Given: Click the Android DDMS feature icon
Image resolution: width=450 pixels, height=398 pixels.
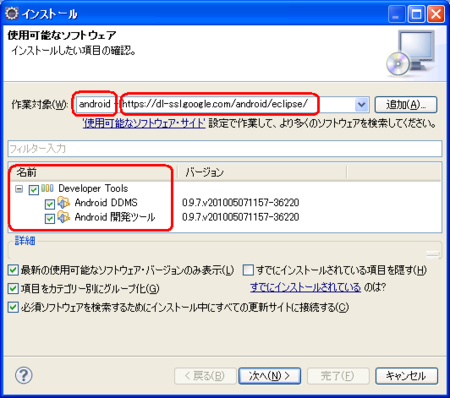Looking at the screenshot, I should tap(64, 202).
